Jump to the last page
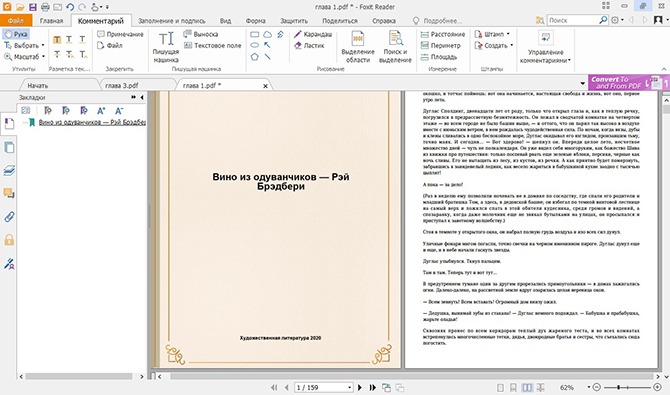The image size is (670, 395). [373, 387]
